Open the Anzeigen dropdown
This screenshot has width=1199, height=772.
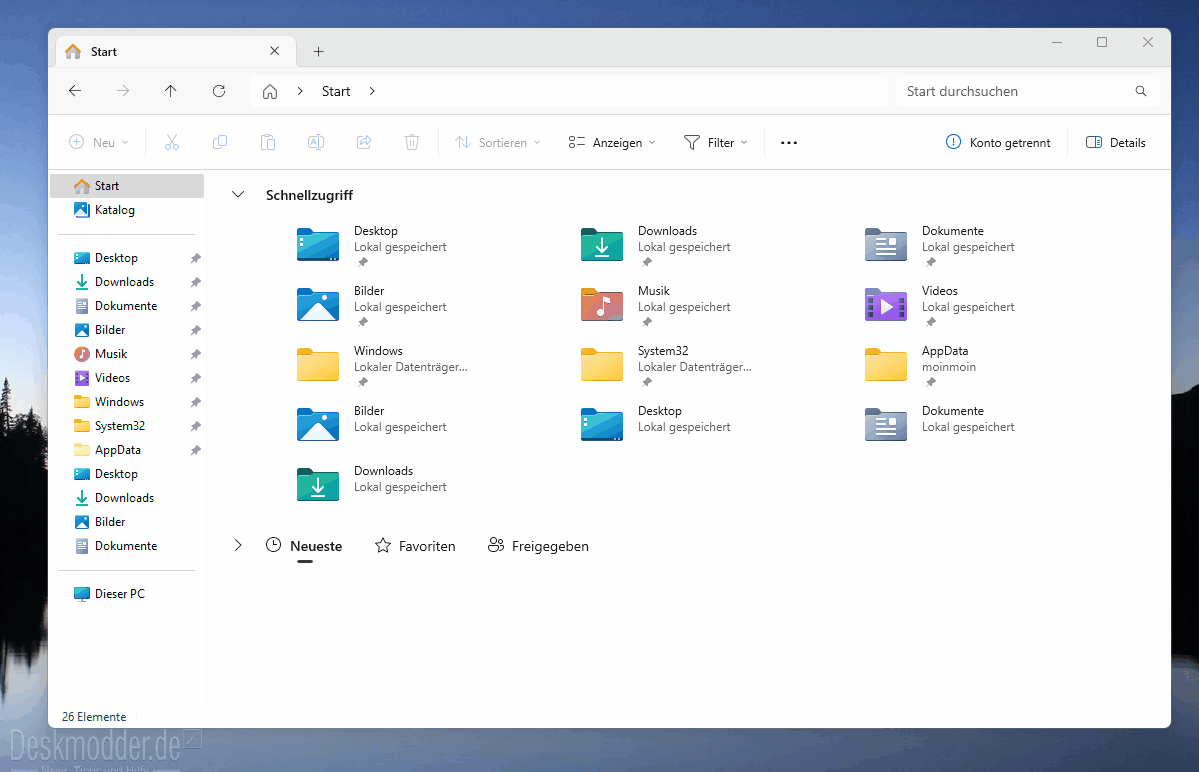612,143
